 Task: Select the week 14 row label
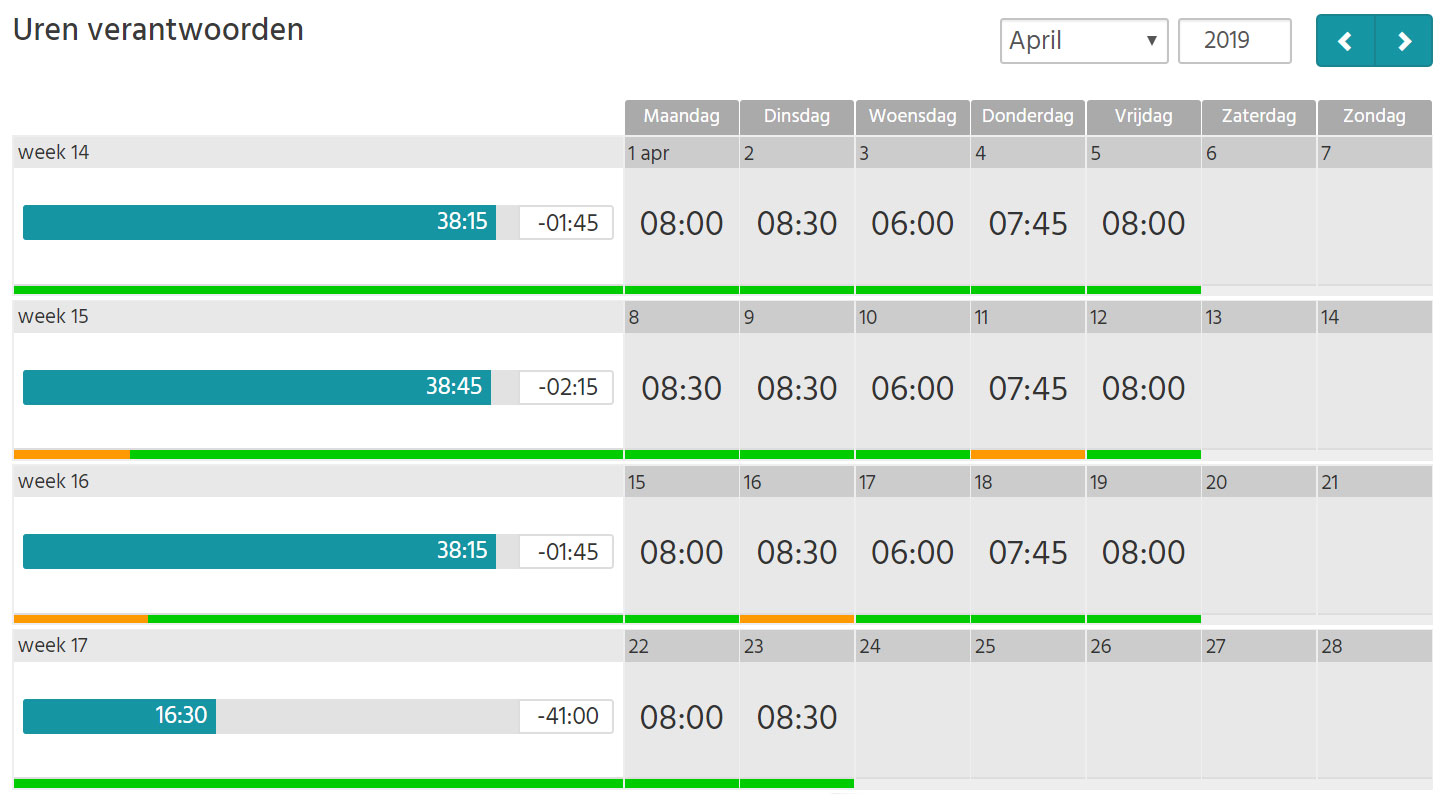pyautogui.click(x=318, y=152)
